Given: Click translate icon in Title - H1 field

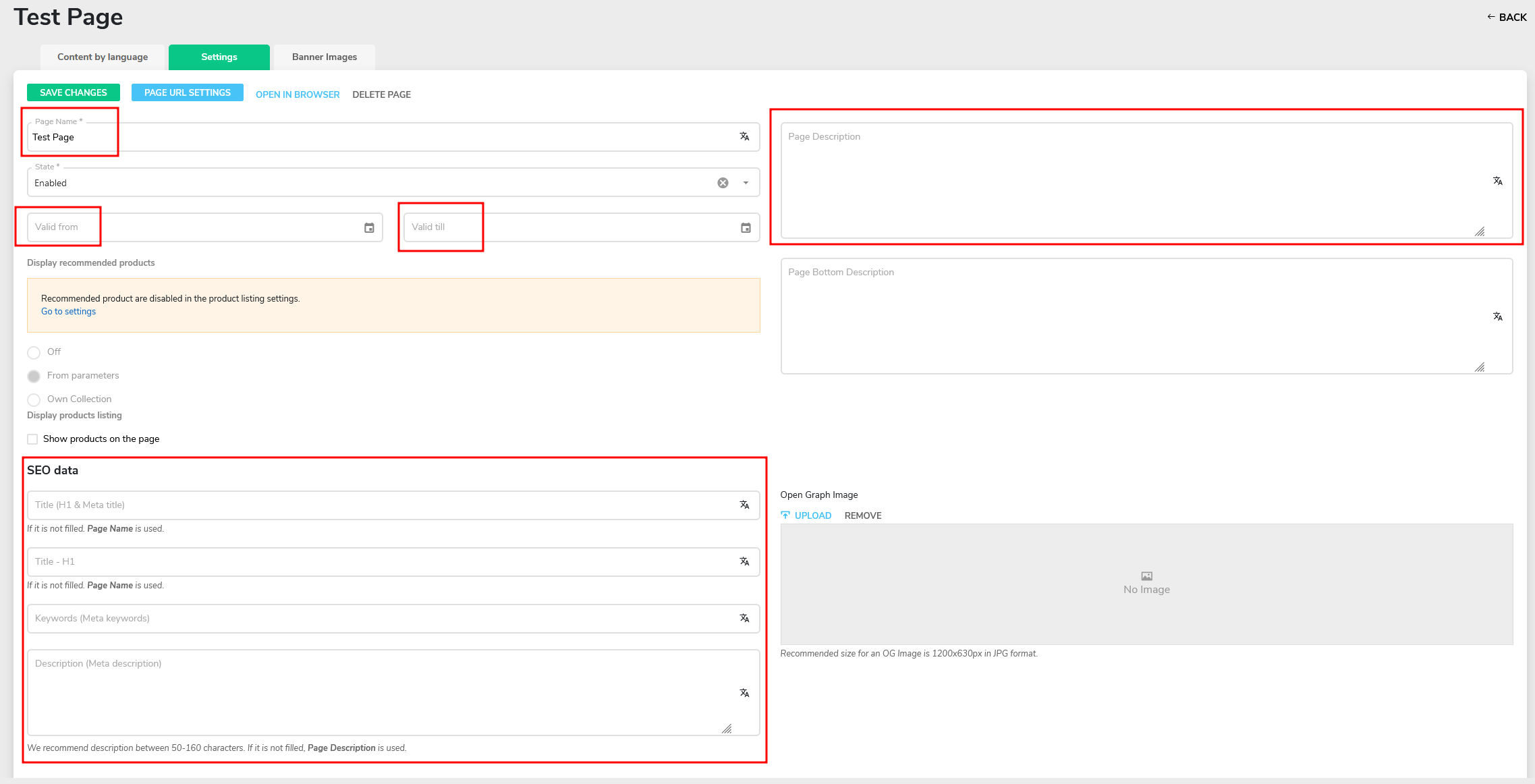Looking at the screenshot, I should tap(744, 561).
